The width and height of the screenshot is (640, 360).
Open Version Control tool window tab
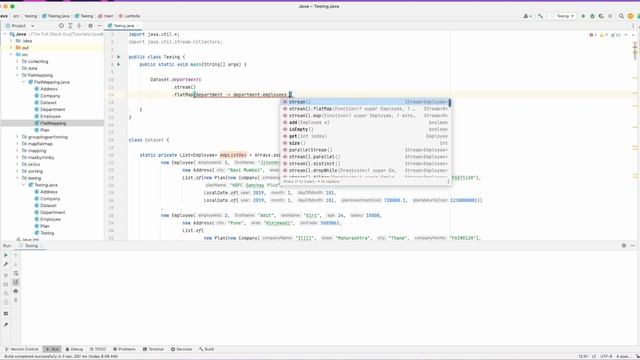[x=21, y=349]
